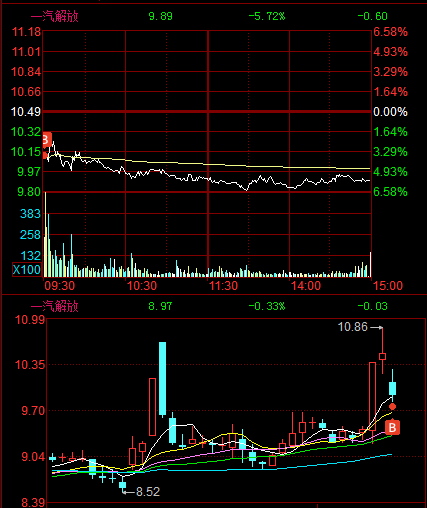Click the 11.18 upper limit price label
Viewport: 427px width, 508px height.
click(x=26, y=32)
